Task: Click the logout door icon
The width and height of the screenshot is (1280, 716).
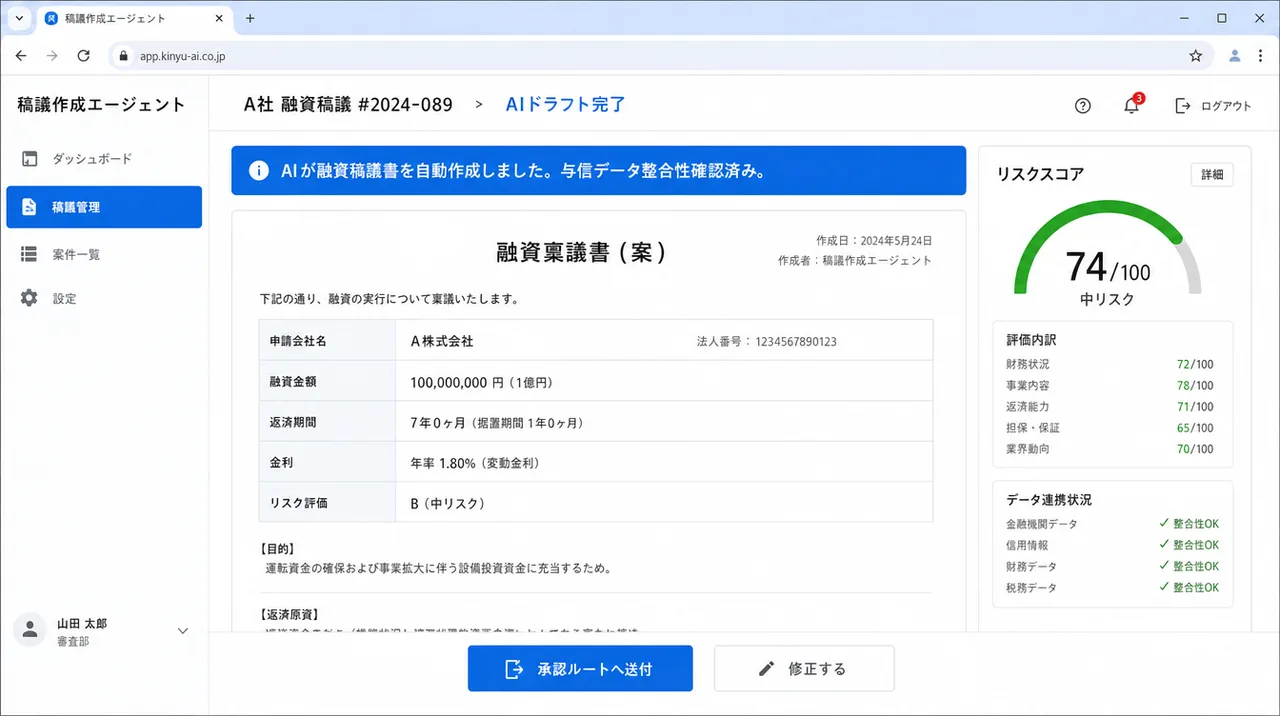Action: click(x=1182, y=106)
